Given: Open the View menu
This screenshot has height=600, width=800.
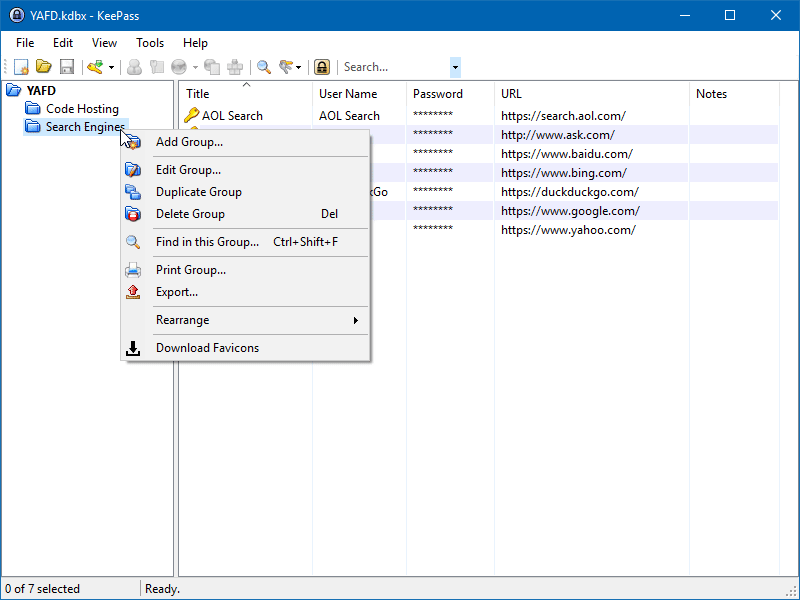Looking at the screenshot, I should 104,43.
